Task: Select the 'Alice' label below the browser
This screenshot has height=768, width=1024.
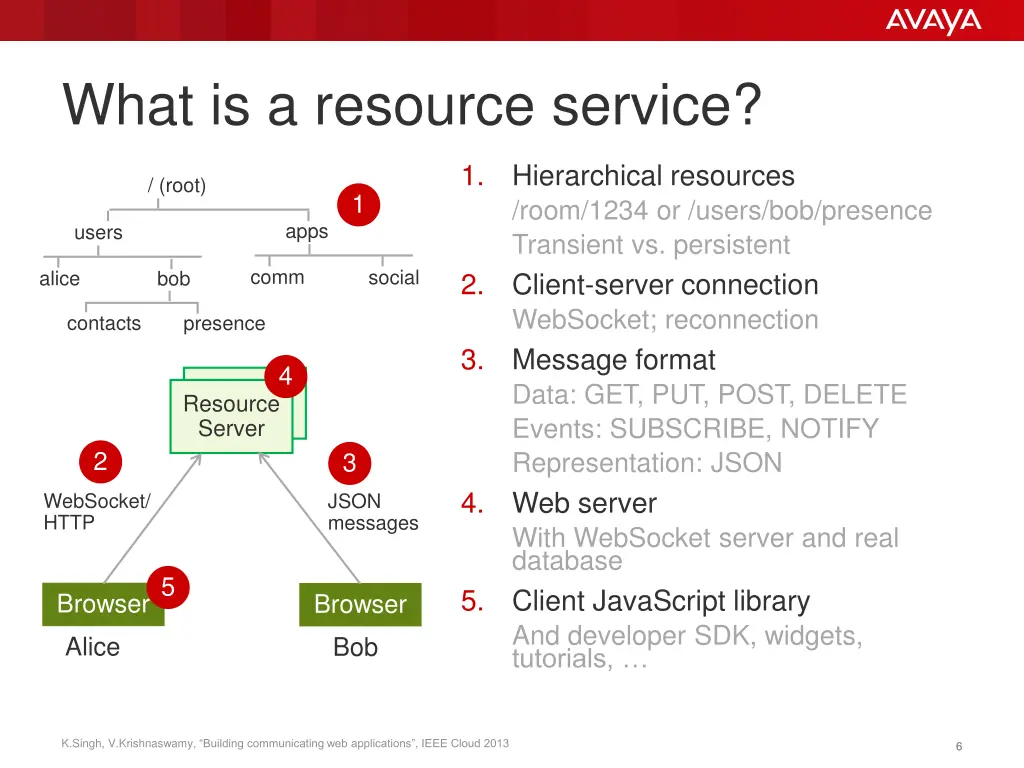Action: pyautogui.click(x=93, y=647)
